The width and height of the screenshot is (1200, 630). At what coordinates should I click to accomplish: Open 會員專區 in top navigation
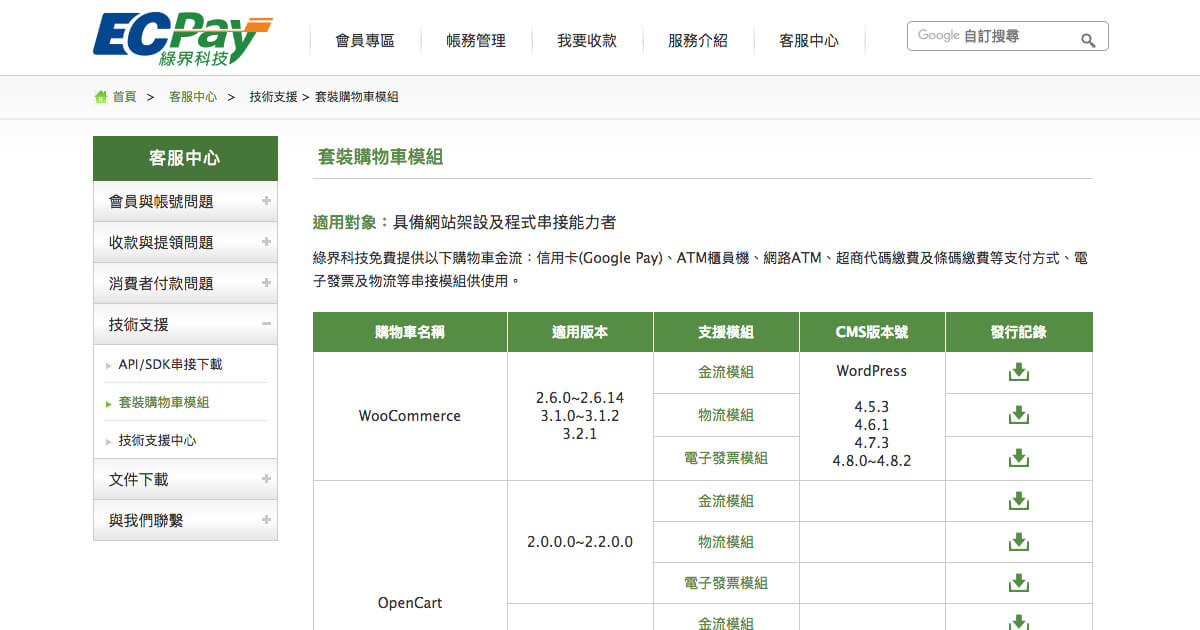tap(364, 41)
